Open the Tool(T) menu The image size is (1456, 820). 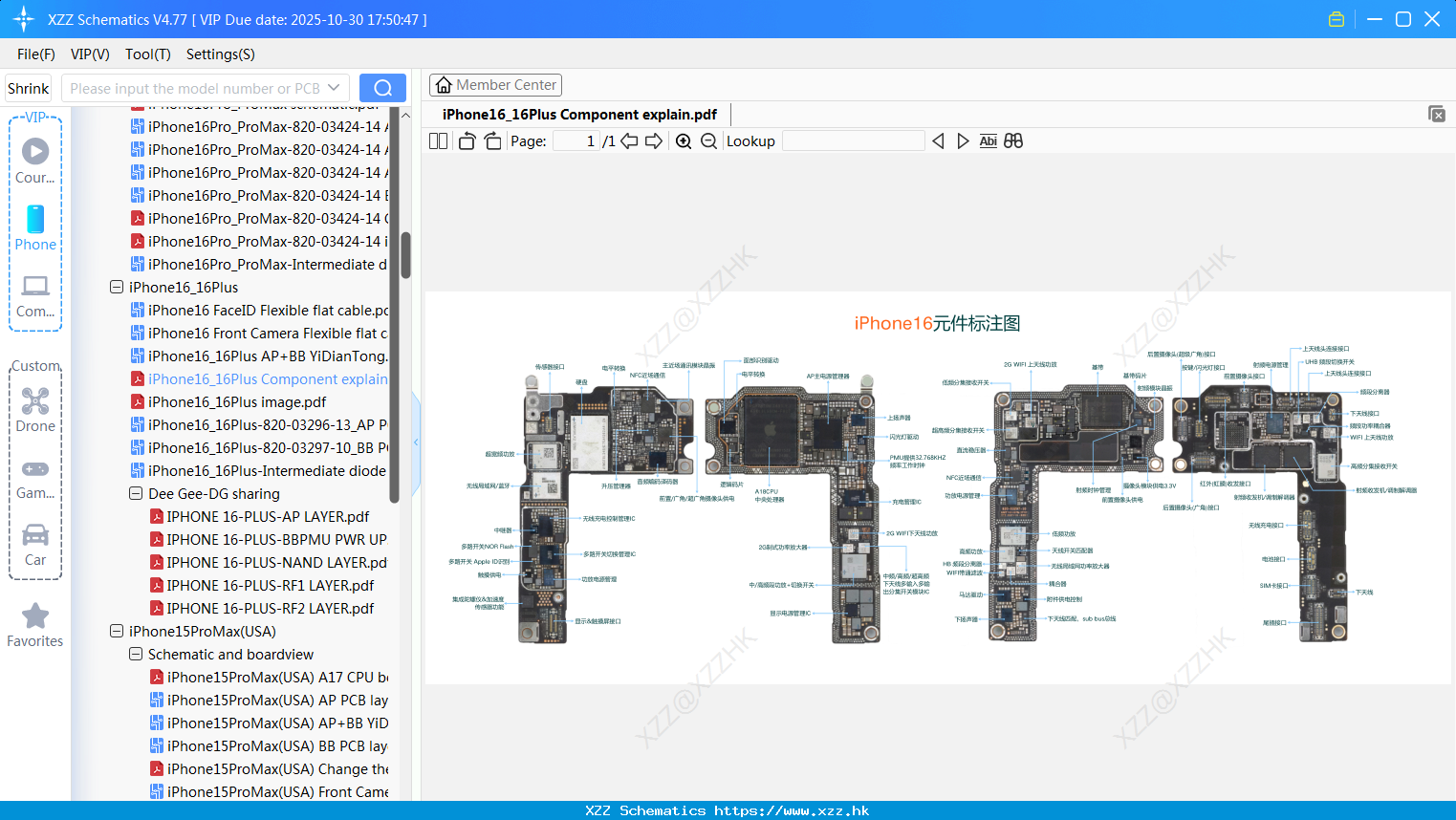point(148,54)
